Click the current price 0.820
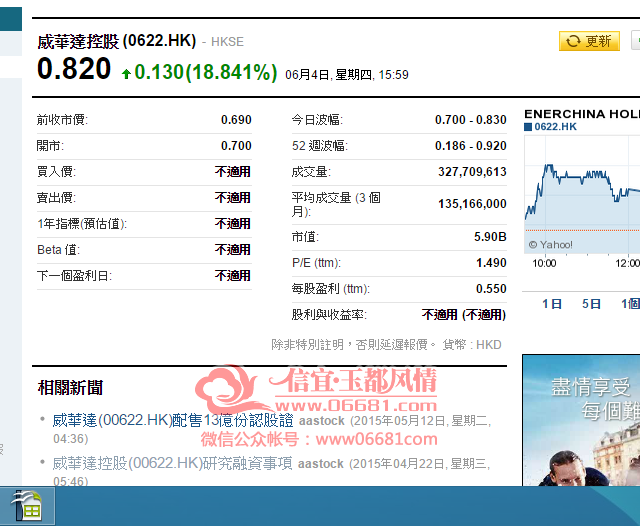The image size is (640, 526). click(x=74, y=68)
